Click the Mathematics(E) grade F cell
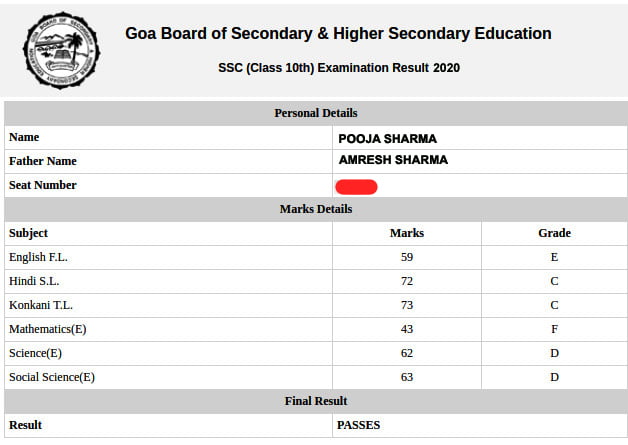 coord(554,329)
